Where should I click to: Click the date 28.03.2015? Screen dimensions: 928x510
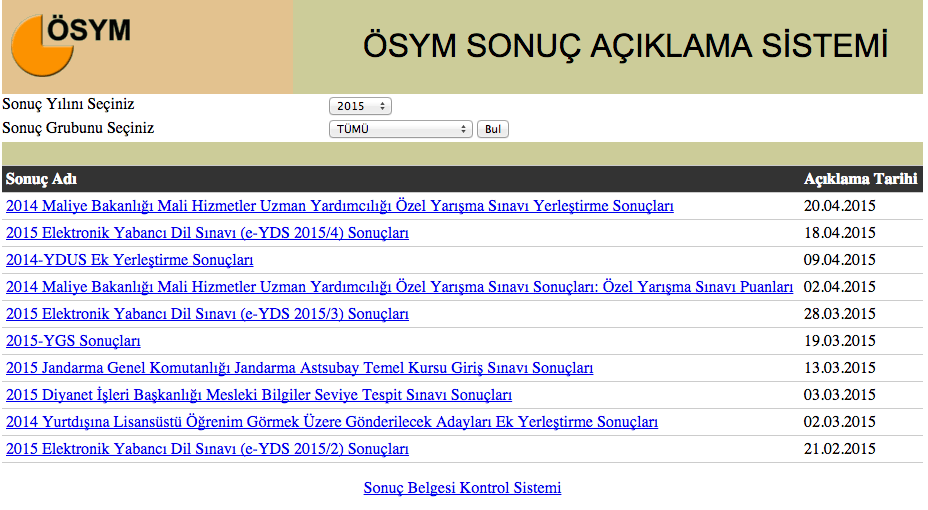839,314
